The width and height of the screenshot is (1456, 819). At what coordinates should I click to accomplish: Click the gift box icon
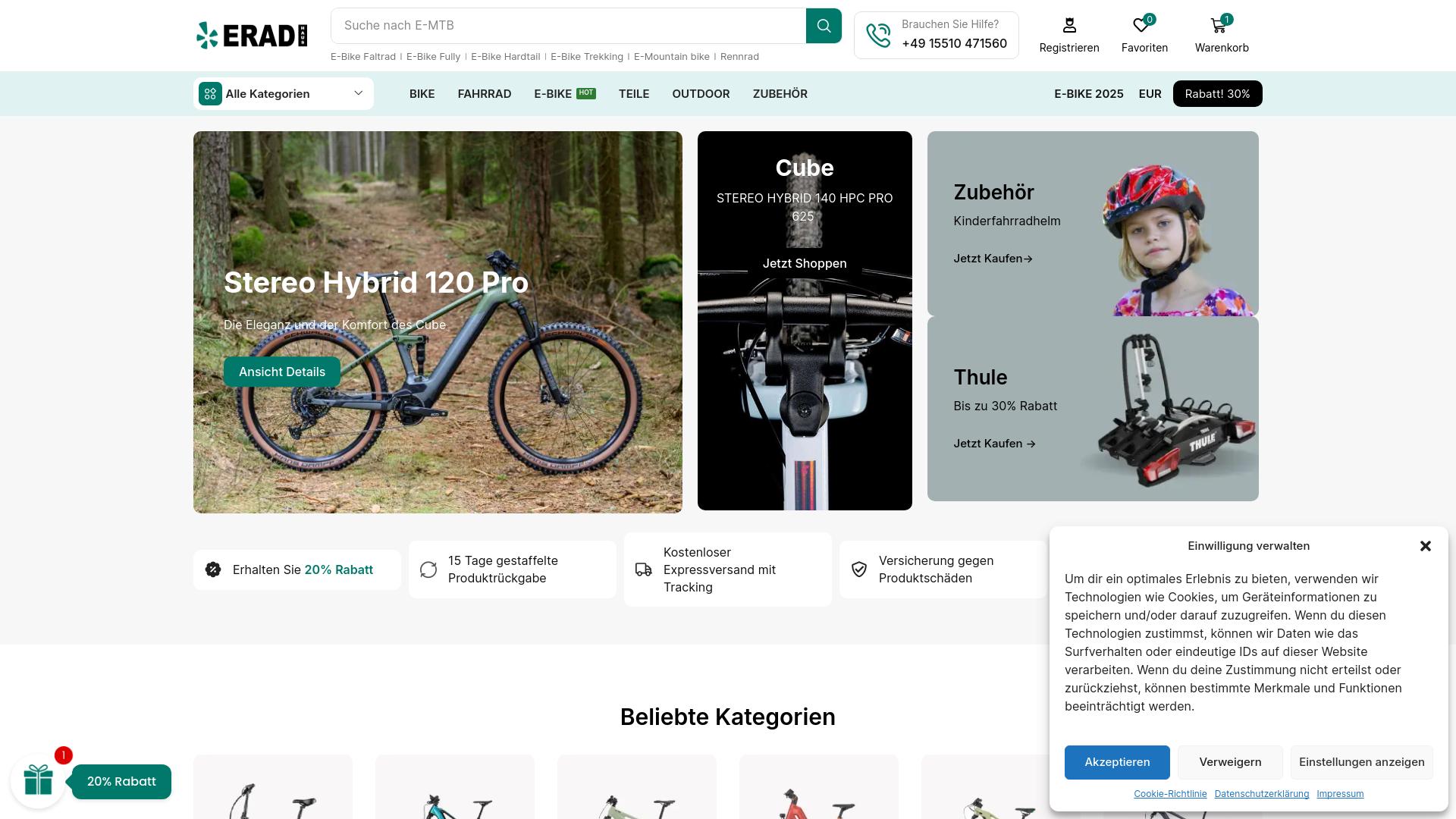[x=38, y=780]
